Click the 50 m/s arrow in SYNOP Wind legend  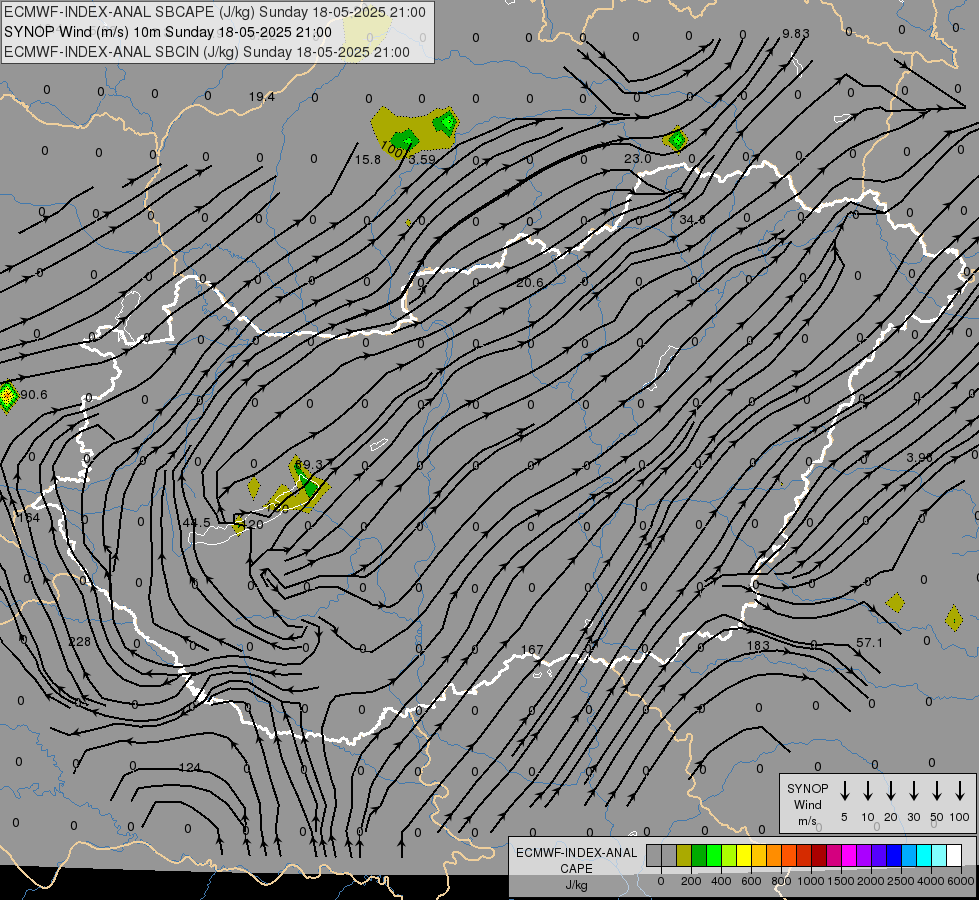tap(937, 791)
